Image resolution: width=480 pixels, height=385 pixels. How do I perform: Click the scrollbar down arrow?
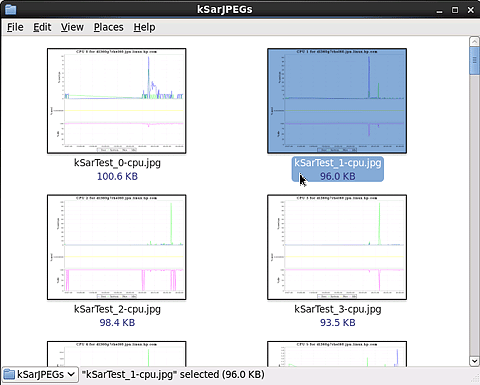[x=474, y=361]
